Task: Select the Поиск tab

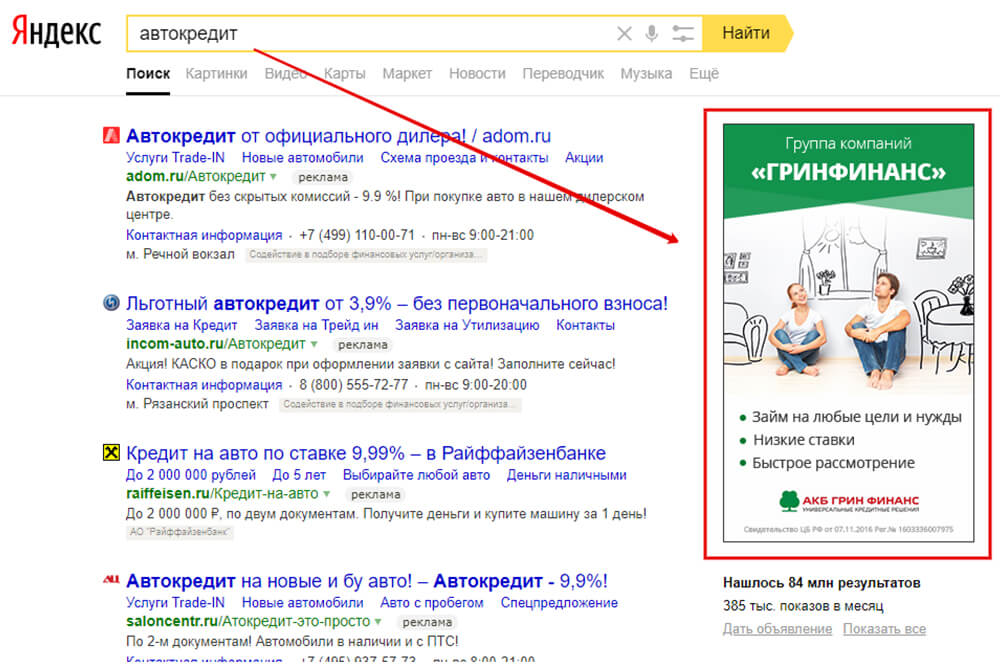Action: pyautogui.click(x=148, y=74)
